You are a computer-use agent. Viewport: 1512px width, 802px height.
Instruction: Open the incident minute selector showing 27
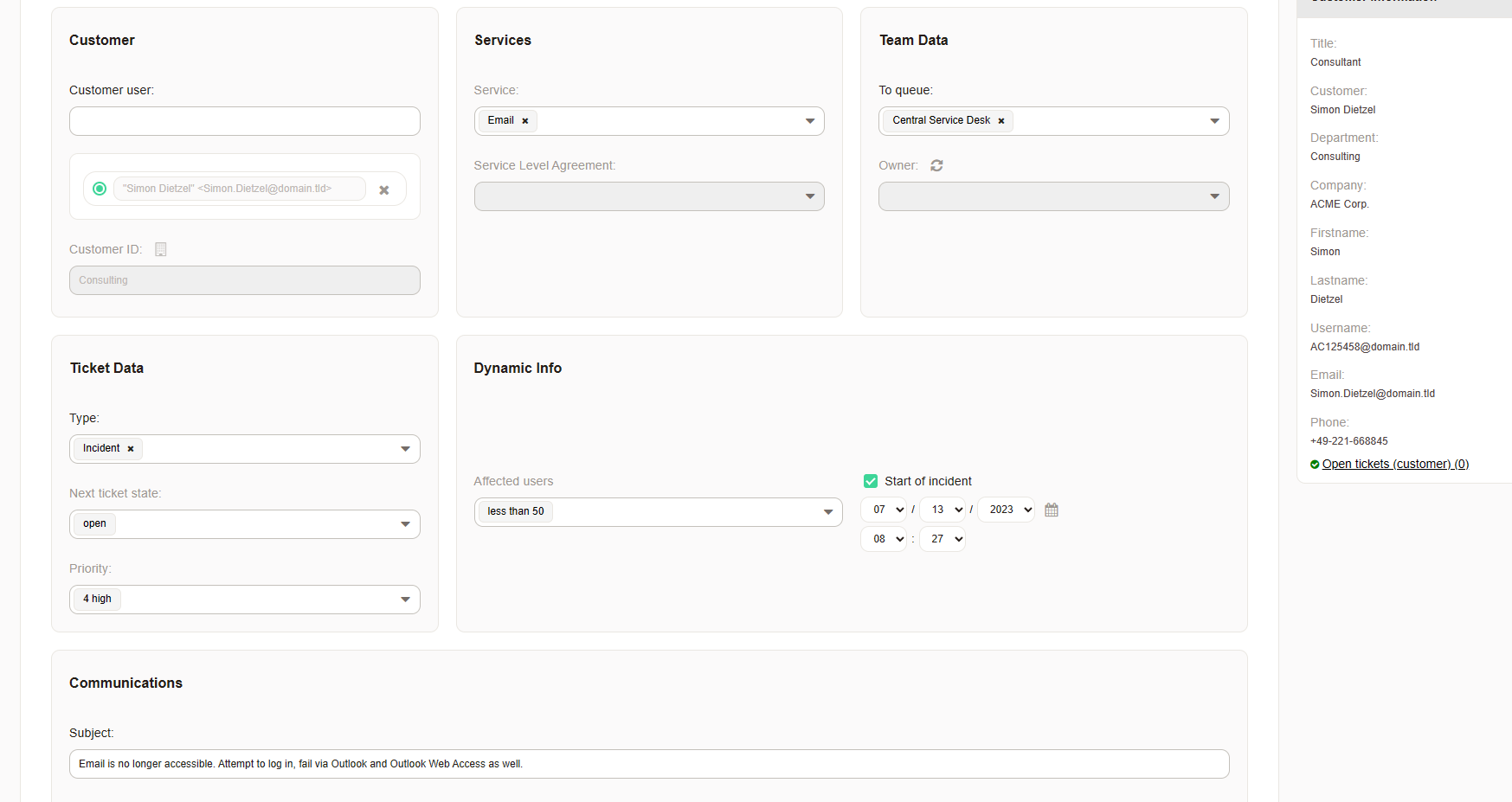coord(943,539)
